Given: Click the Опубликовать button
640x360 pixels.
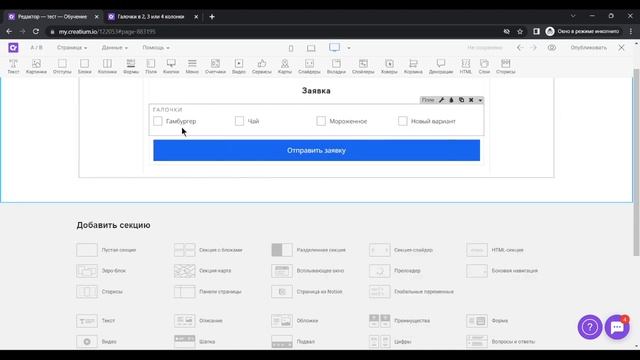Looking at the screenshot, I should tap(588, 48).
